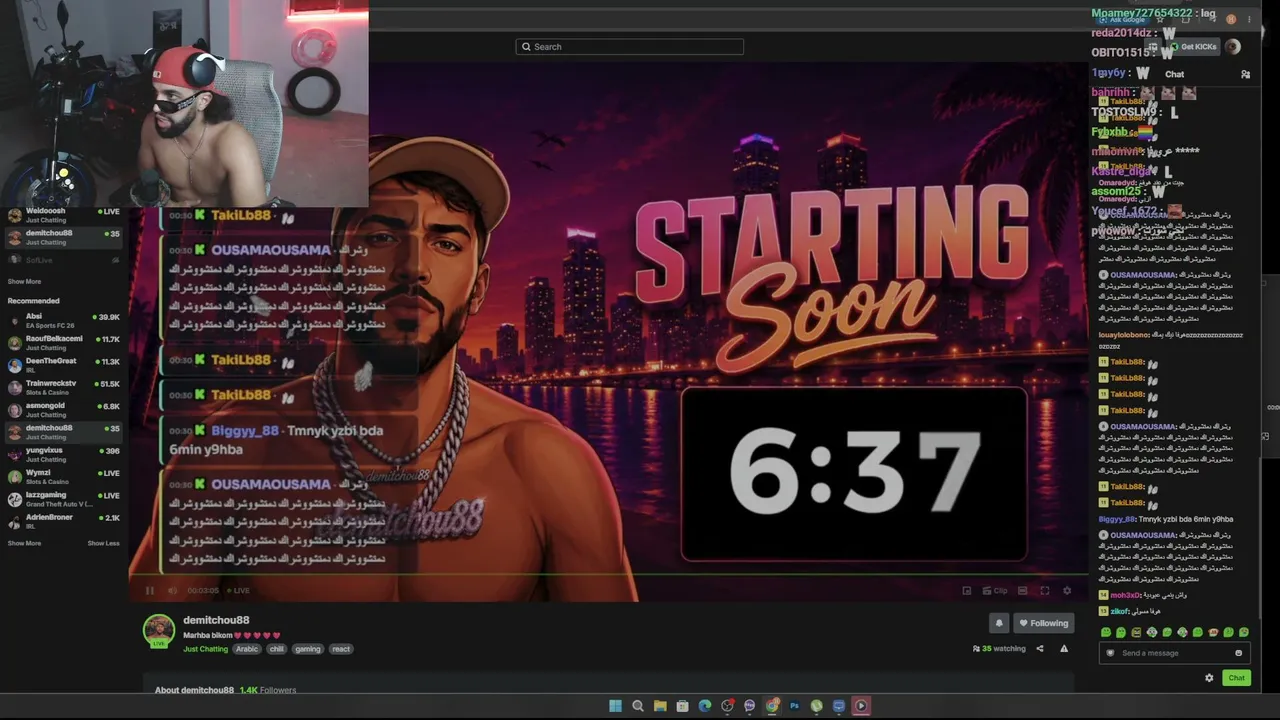Viewport: 1280px width, 720px height.
Task: Open AdrienBroner channel in sidebar
Action: 64,521
